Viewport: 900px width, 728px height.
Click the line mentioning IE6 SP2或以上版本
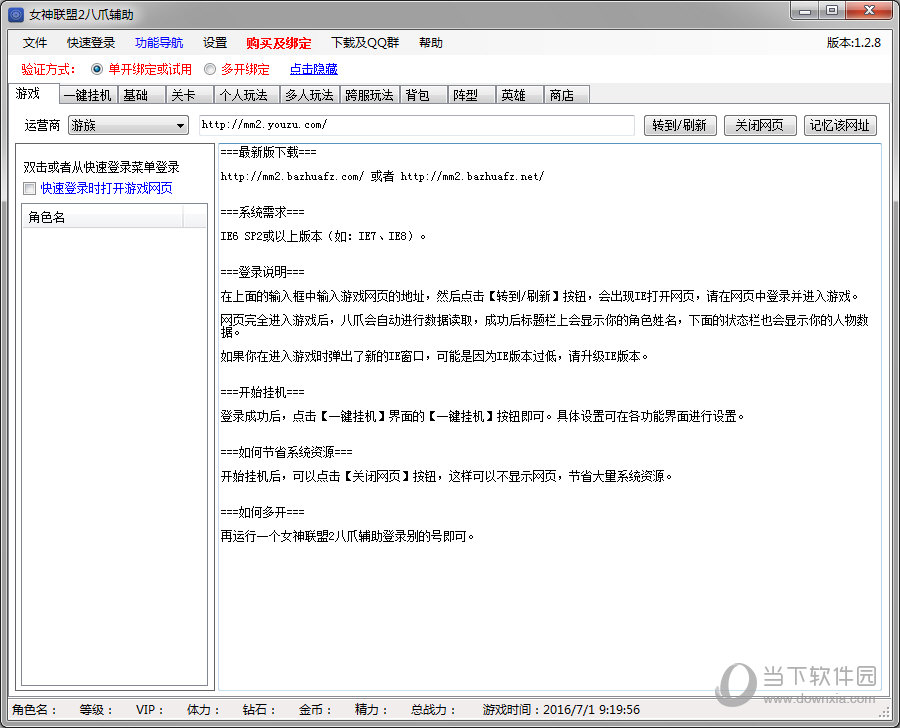coord(323,236)
